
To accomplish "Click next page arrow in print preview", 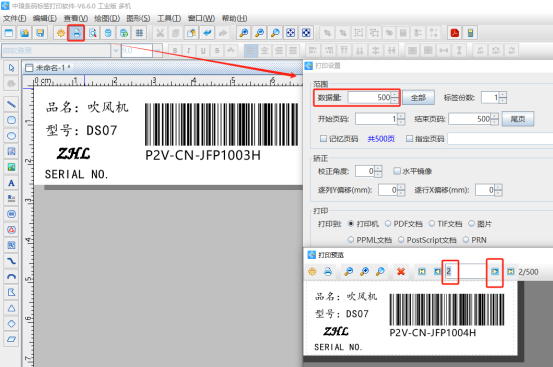I will point(495,271).
